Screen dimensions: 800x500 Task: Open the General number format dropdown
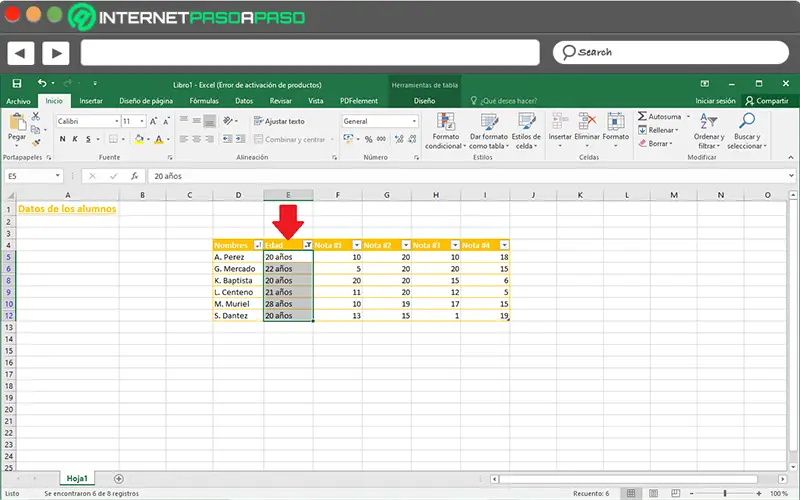coord(414,121)
